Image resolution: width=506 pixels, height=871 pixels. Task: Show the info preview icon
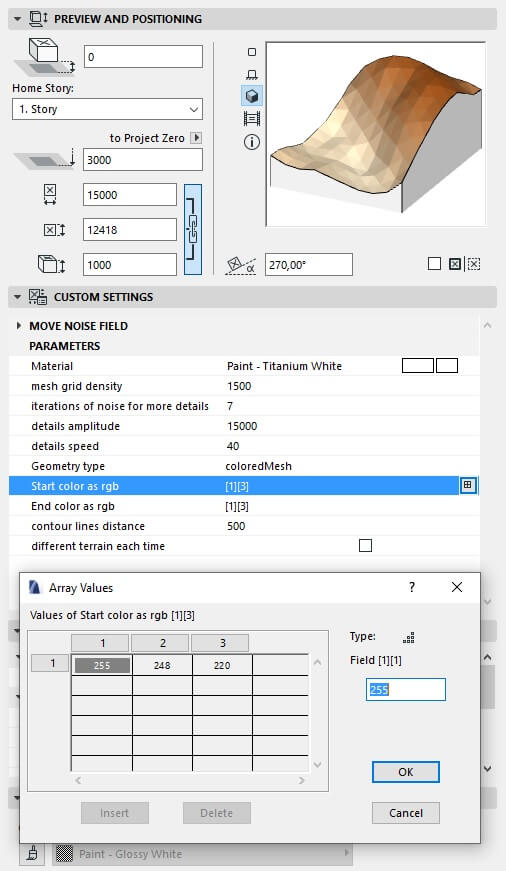tap(252, 142)
